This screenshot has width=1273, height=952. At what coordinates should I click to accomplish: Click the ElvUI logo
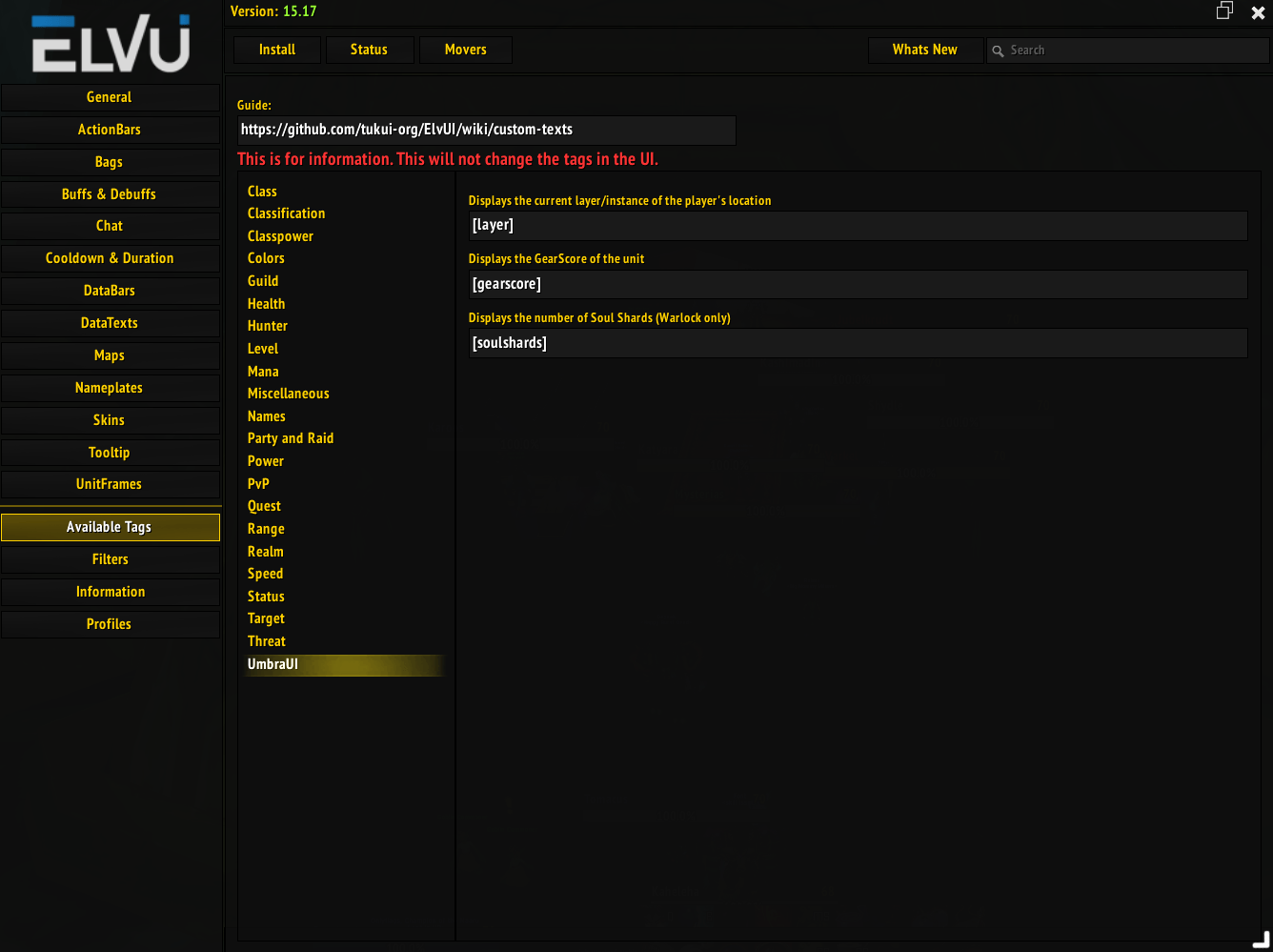pos(111,44)
